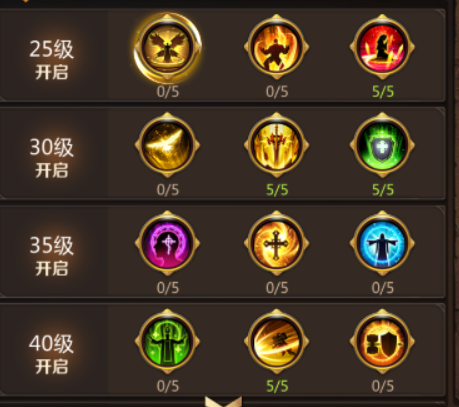Screen dimensions: 459x407
Task: Click the 0/5 counter under winged angel skill
Action: click(168, 91)
